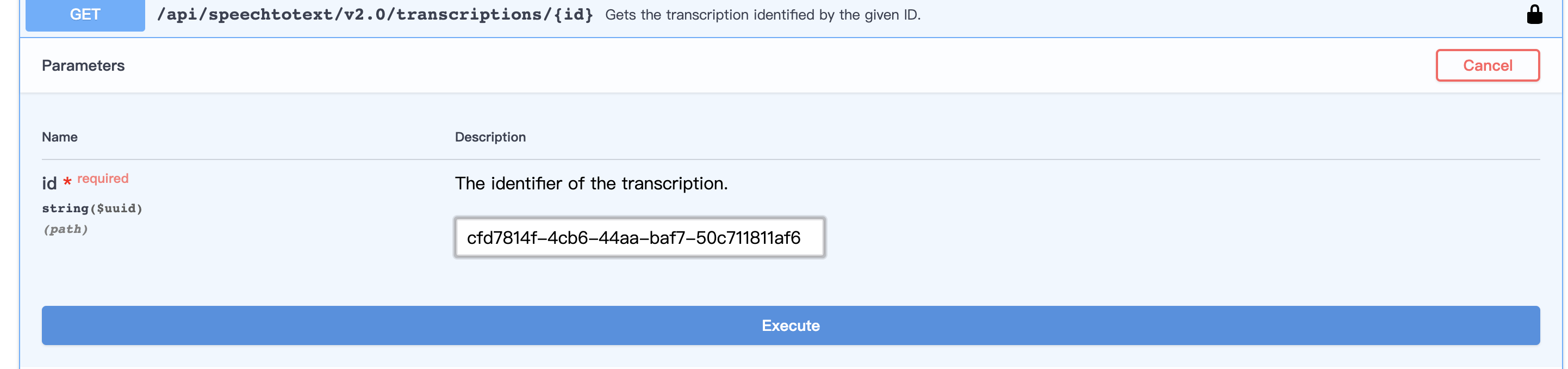Click the '{id}' placeholder in the endpoint path
Image resolution: width=1568 pixels, height=369 pixels.
point(573,15)
